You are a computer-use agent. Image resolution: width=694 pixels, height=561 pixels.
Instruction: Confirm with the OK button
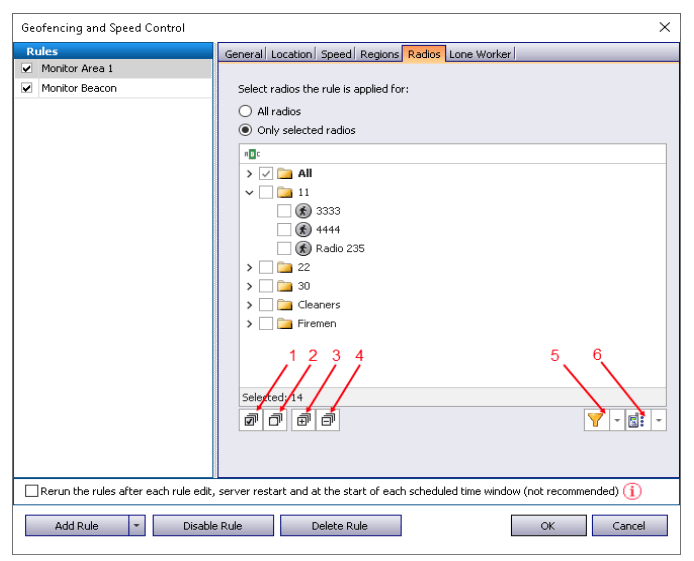point(548,526)
